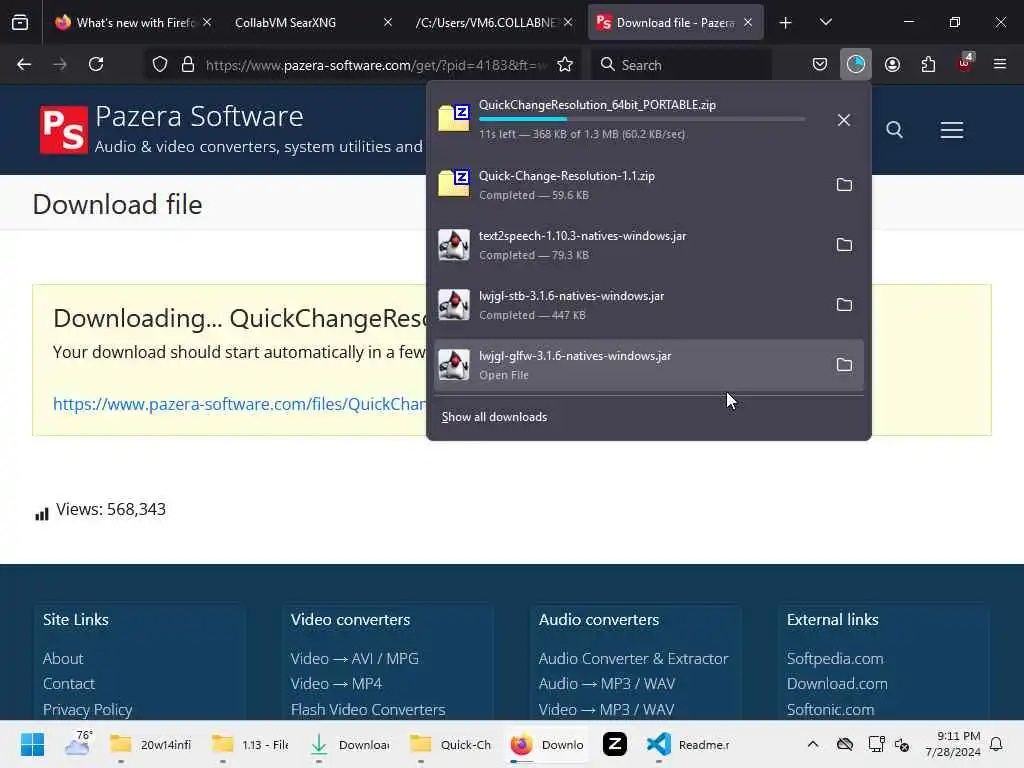Cancel the QuickChangeResolution_64bit_PORTABLE.zip download
This screenshot has height=768, width=1024.
pos(844,120)
